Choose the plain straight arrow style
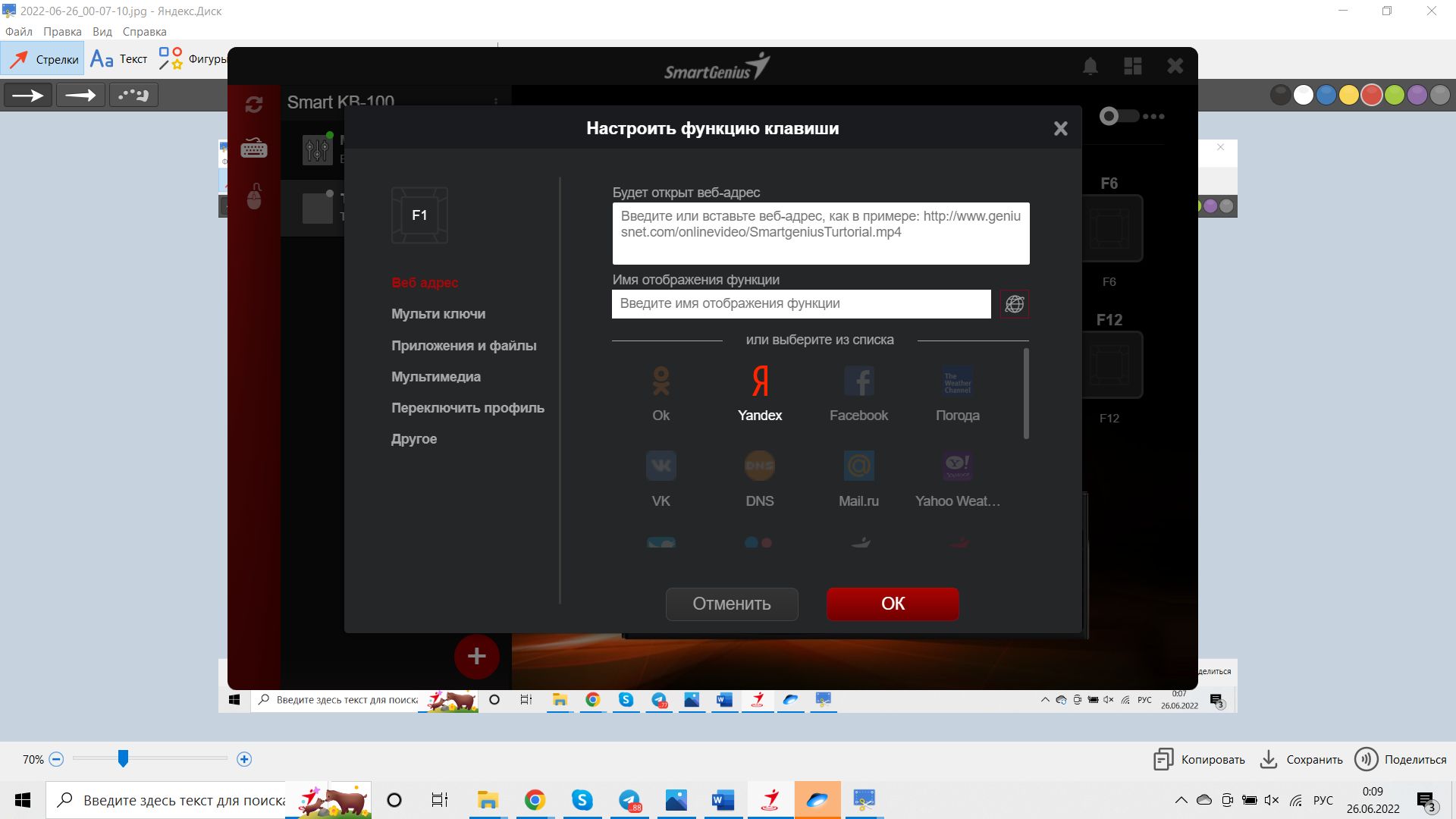 point(28,96)
